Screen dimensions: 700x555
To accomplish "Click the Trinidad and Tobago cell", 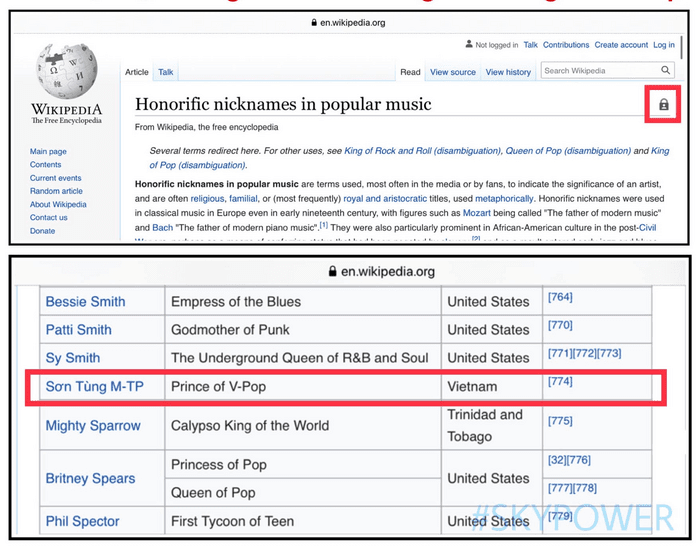I will (x=492, y=426).
